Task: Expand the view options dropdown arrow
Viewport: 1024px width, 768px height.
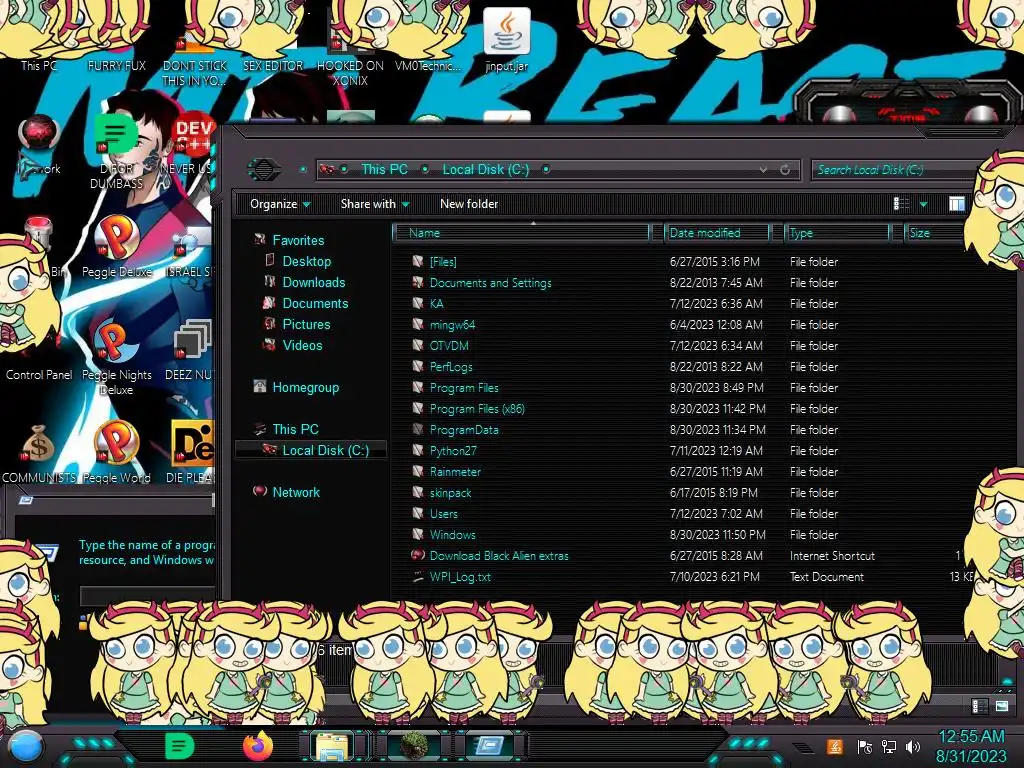Action: [923, 204]
